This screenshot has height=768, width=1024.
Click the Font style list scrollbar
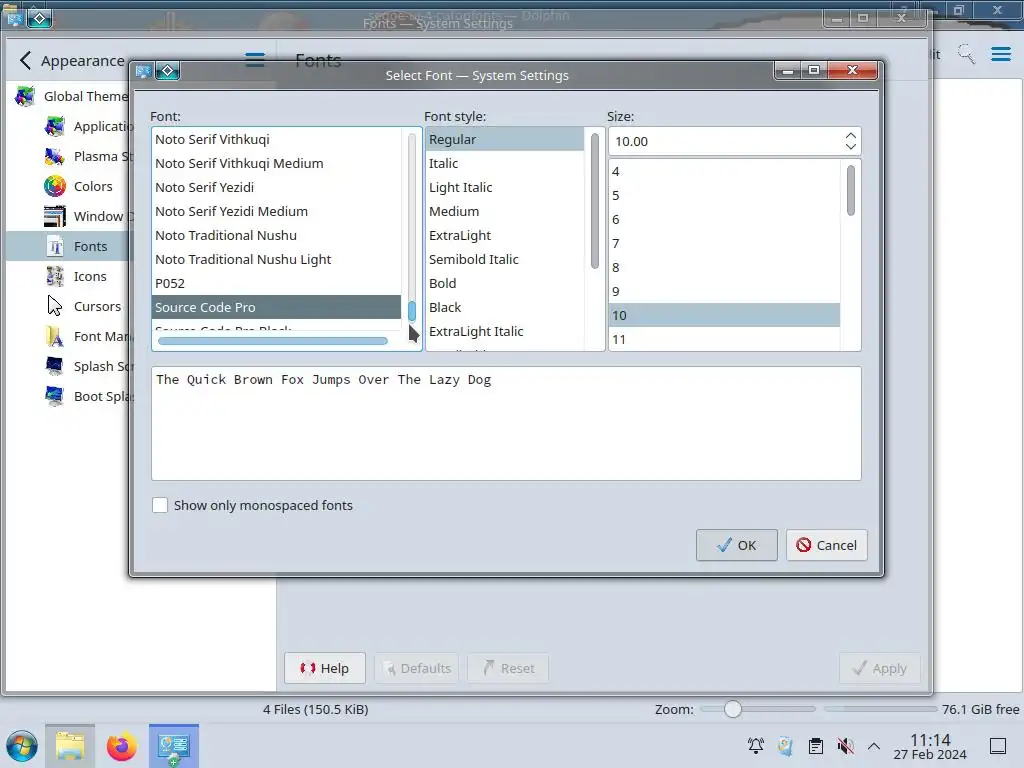point(594,201)
